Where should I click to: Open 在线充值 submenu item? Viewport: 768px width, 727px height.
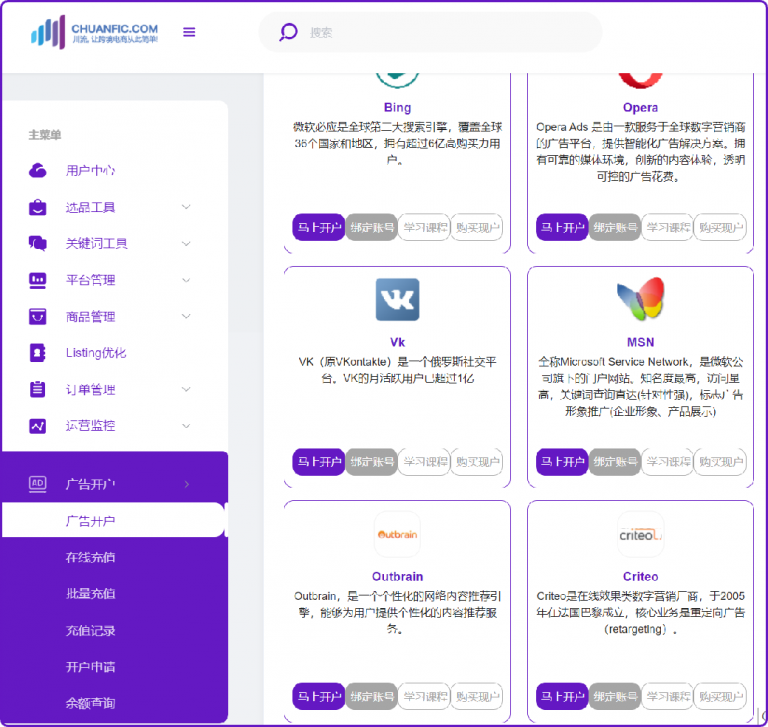tap(90, 557)
